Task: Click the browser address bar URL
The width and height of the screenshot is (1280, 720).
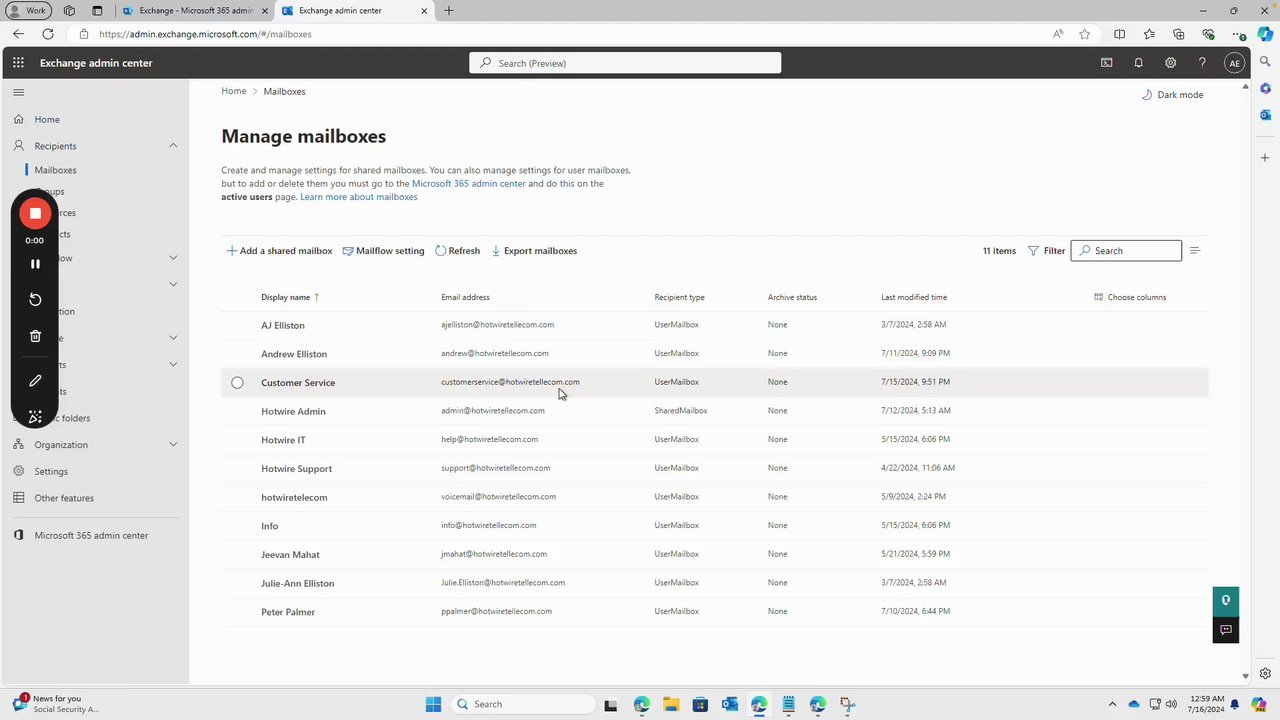Action: 205,34
